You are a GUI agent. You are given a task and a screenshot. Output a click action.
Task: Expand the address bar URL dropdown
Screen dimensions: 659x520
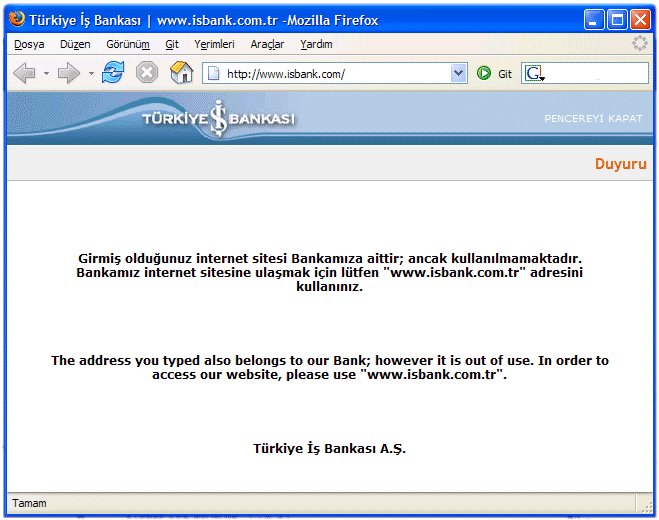[459, 74]
